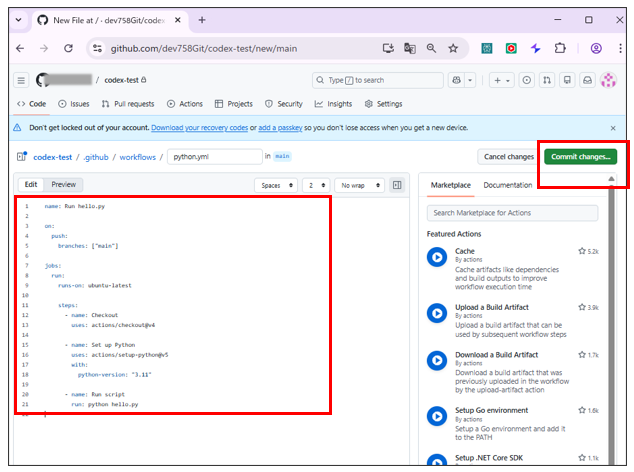Open the Insights tab
The width and height of the screenshot is (634, 472).
click(x=334, y=104)
